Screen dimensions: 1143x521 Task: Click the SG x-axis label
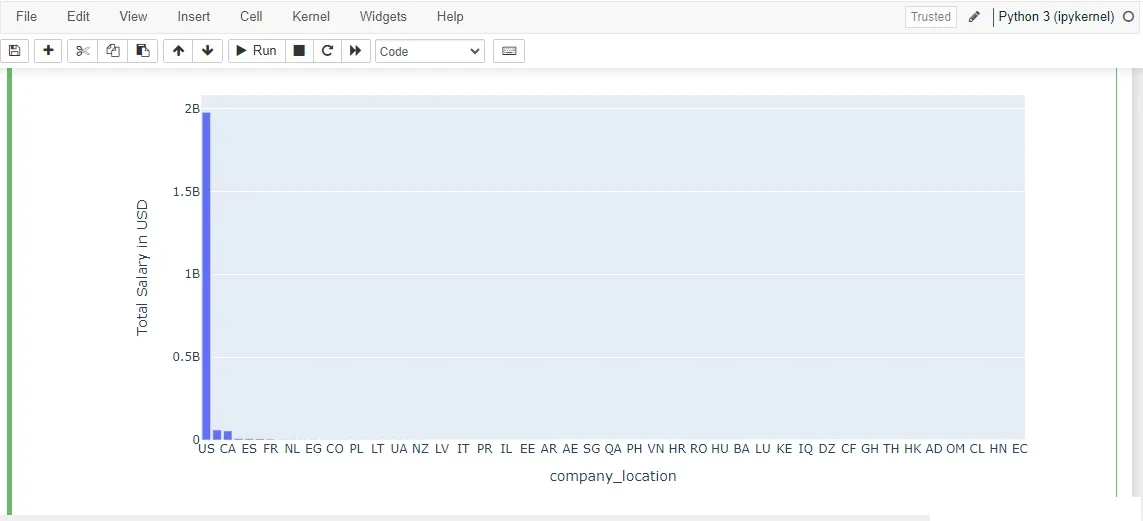tap(591, 449)
